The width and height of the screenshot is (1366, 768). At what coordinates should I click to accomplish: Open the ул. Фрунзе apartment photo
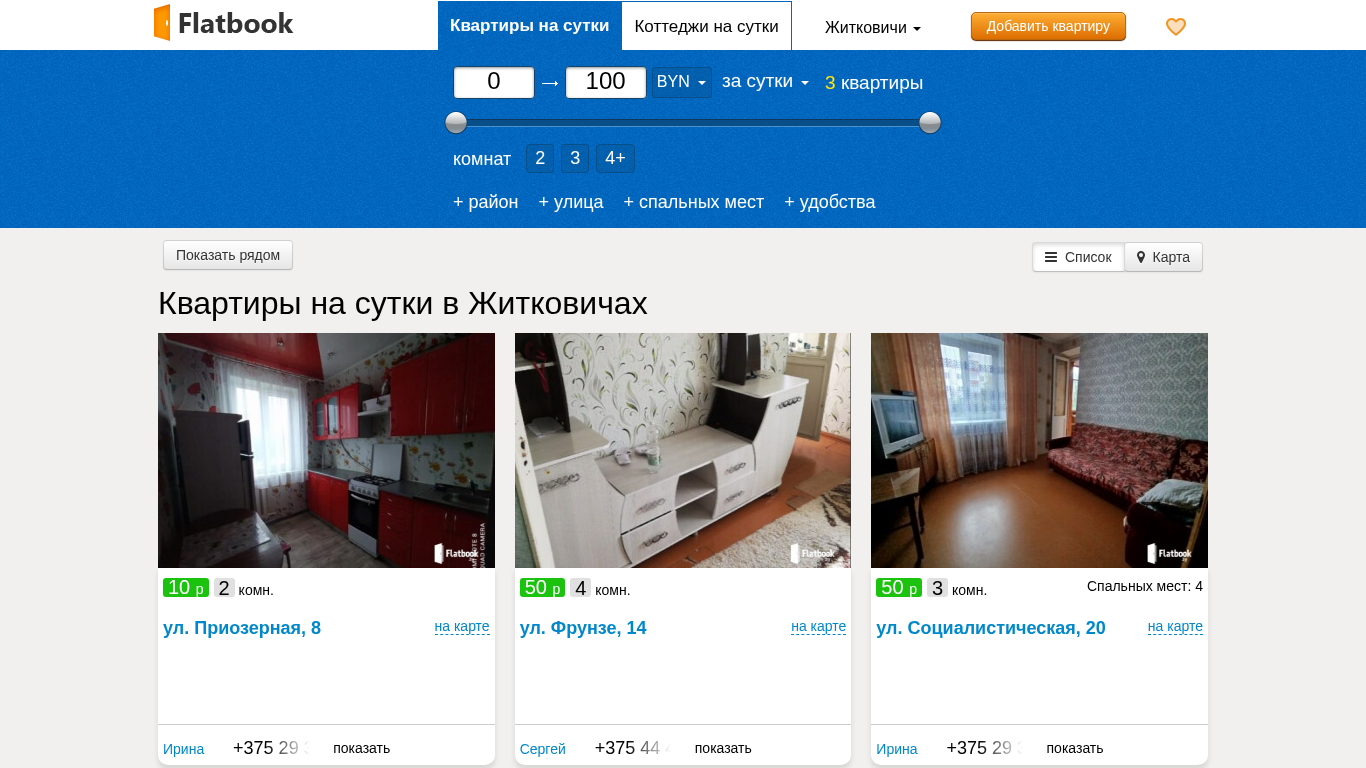(683, 450)
